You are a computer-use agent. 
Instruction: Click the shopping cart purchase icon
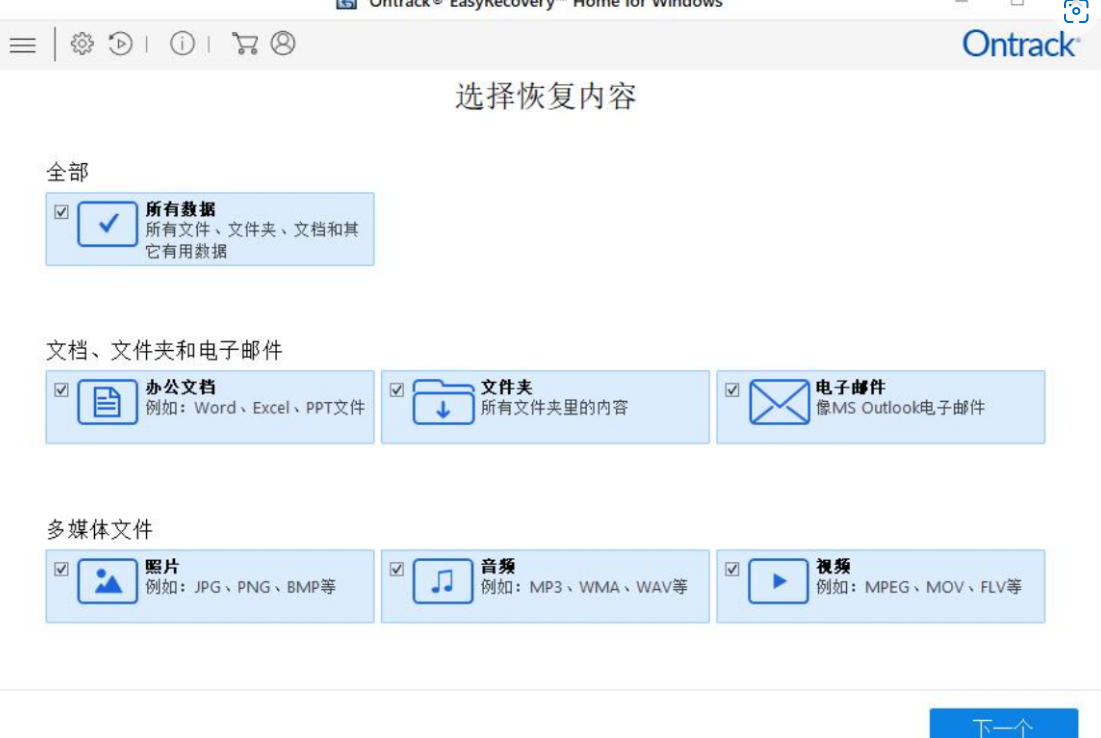[246, 44]
